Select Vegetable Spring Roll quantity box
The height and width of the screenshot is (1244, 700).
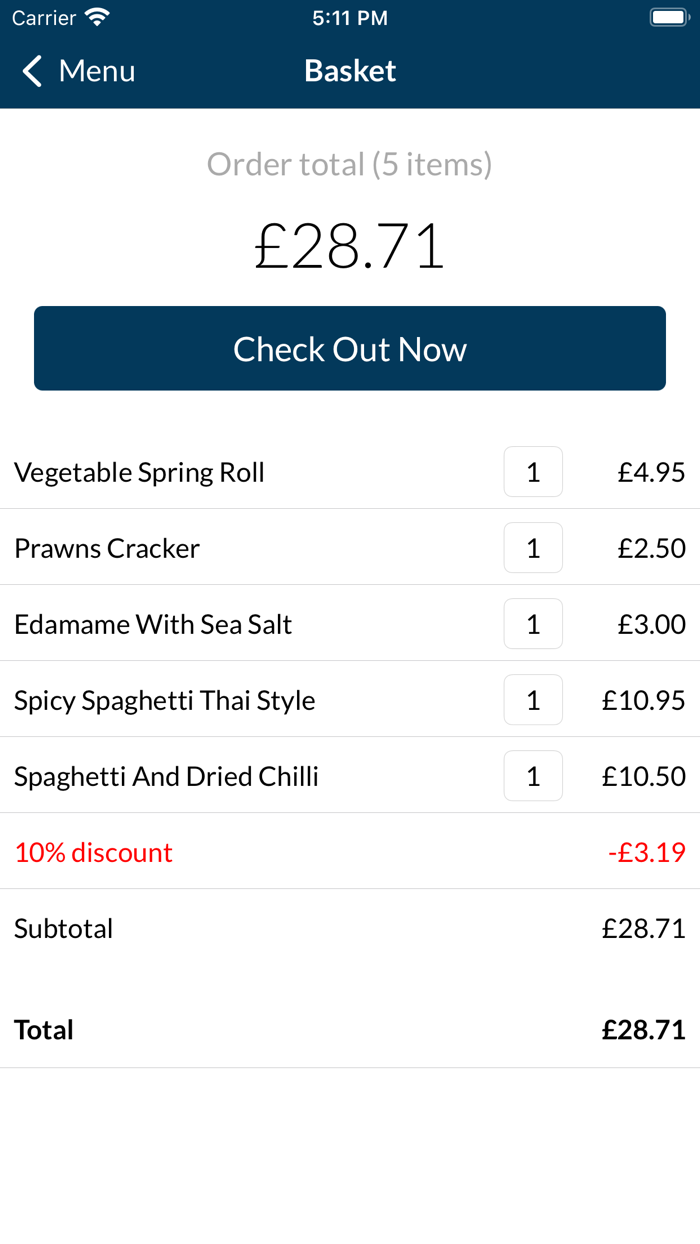pos(533,472)
